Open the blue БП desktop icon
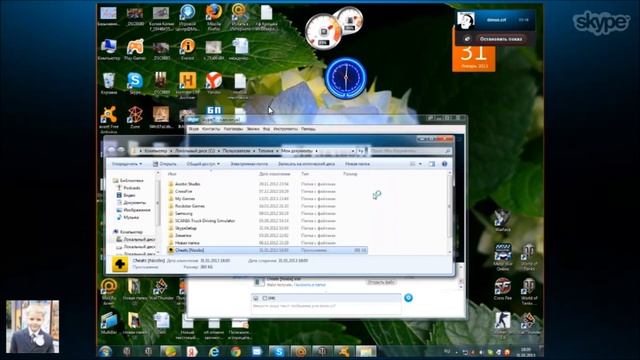The width and height of the screenshot is (640, 360). pyautogui.click(x=214, y=110)
